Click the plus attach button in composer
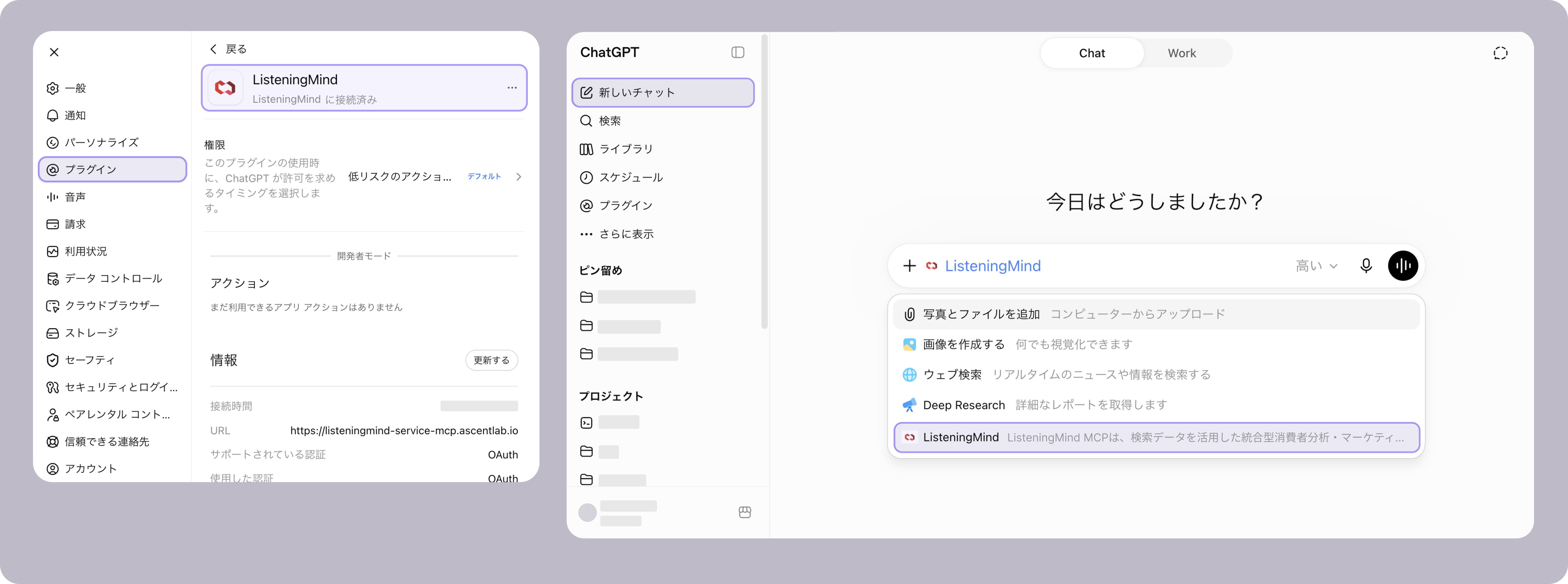Image resolution: width=1568 pixels, height=584 pixels. click(x=909, y=266)
